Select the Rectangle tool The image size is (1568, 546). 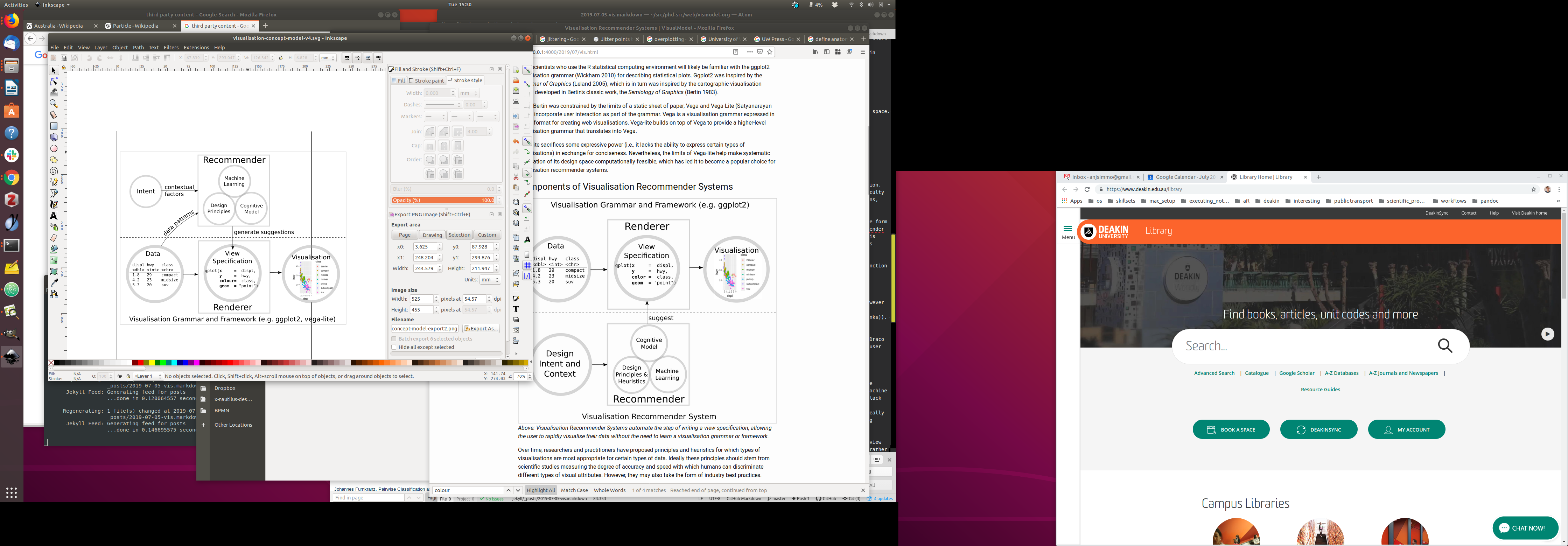(54, 126)
